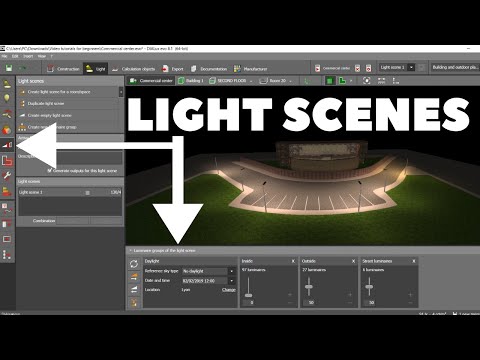The height and width of the screenshot is (360, 480).
Task: Open the red curve diagram sidebar tool
Action: point(7,209)
